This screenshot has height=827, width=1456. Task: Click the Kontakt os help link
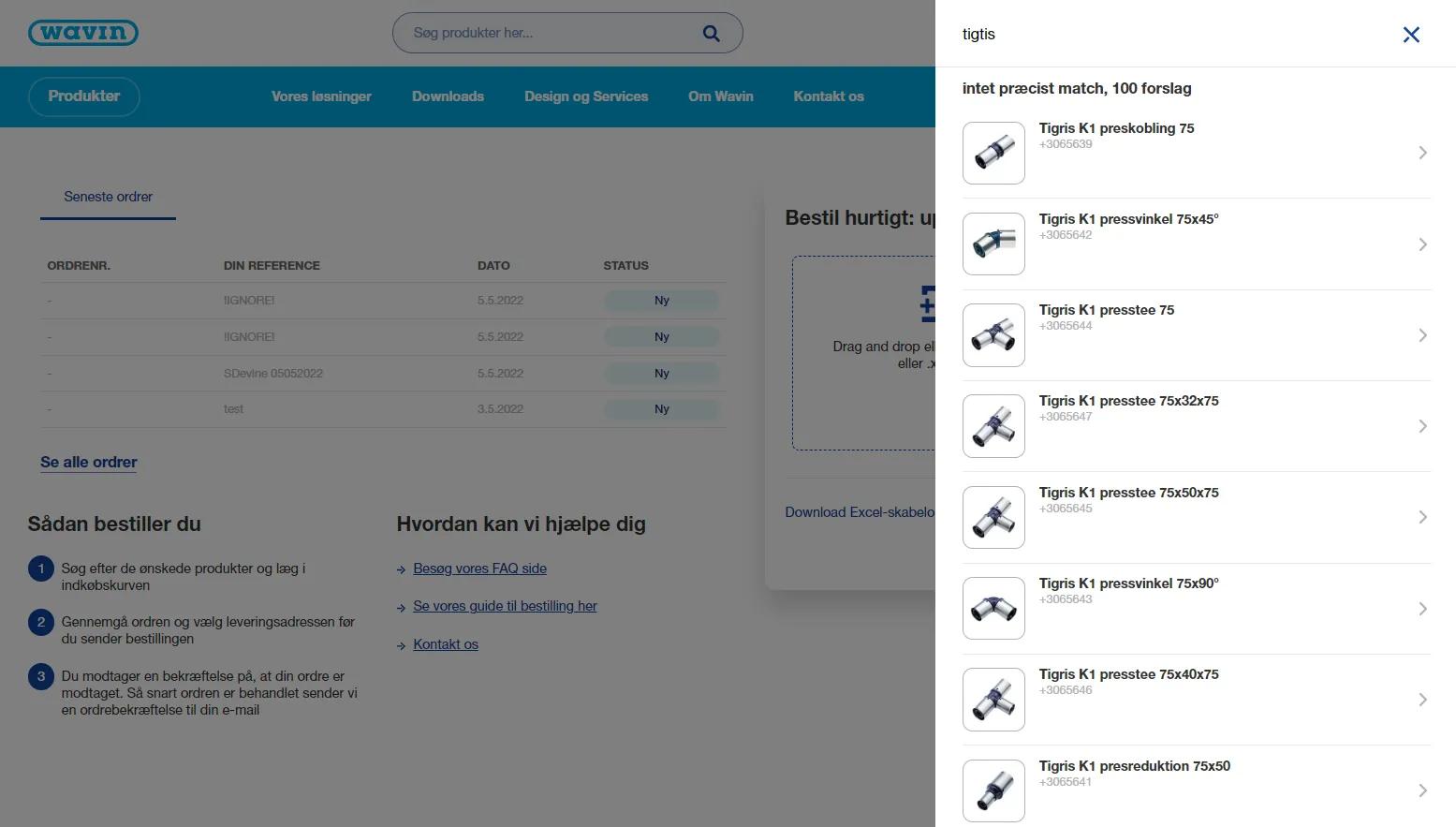(x=446, y=644)
